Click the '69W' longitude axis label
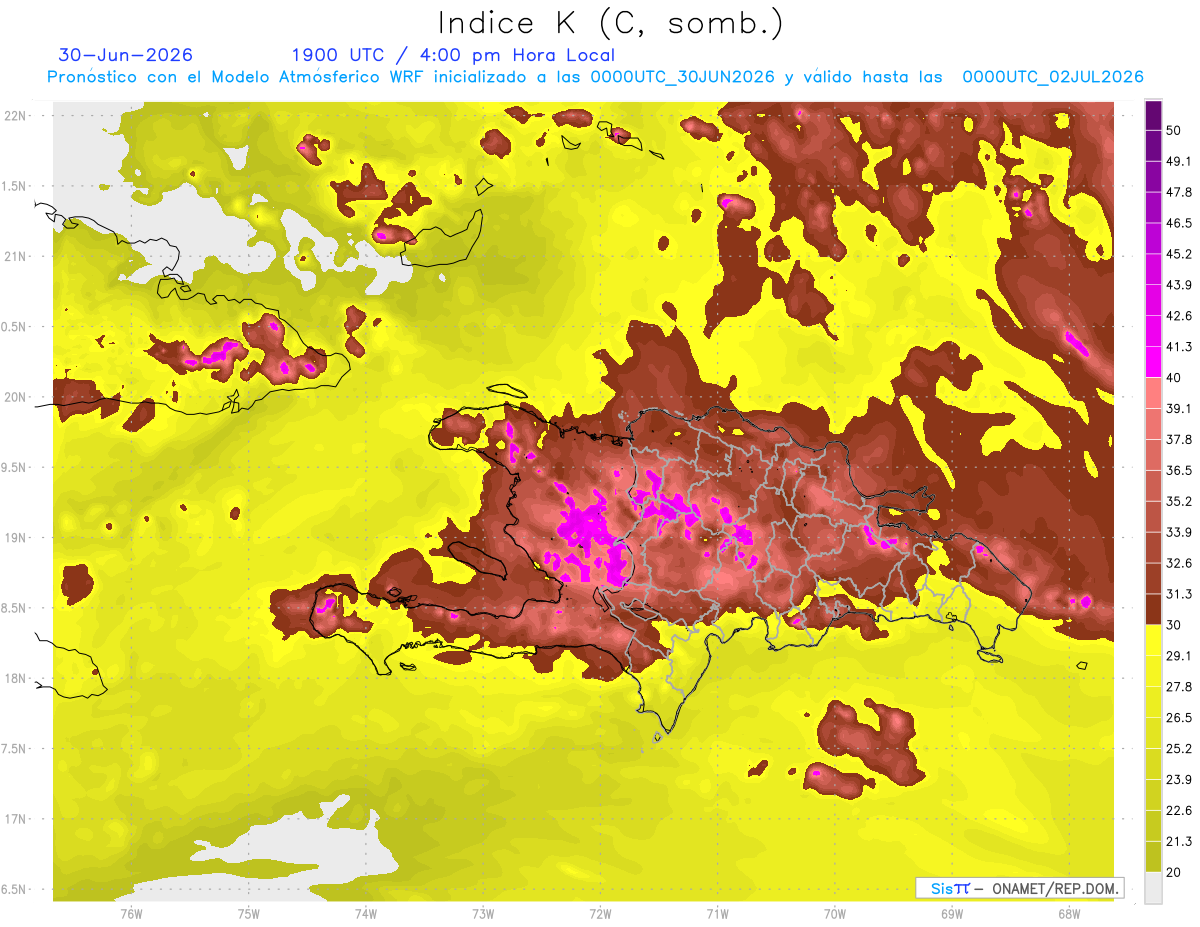1200x927 pixels. [951, 913]
